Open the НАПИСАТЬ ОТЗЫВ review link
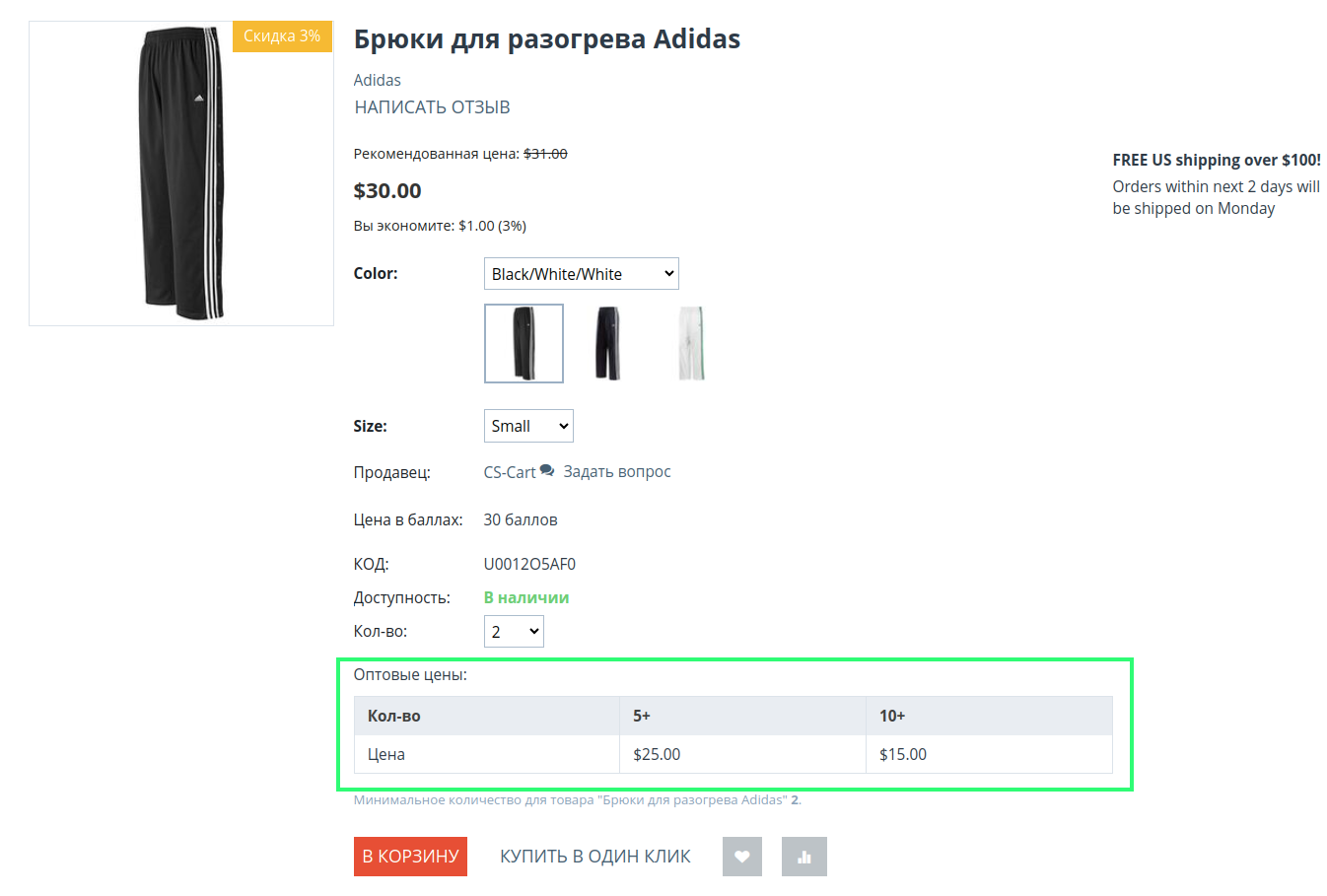 point(432,107)
